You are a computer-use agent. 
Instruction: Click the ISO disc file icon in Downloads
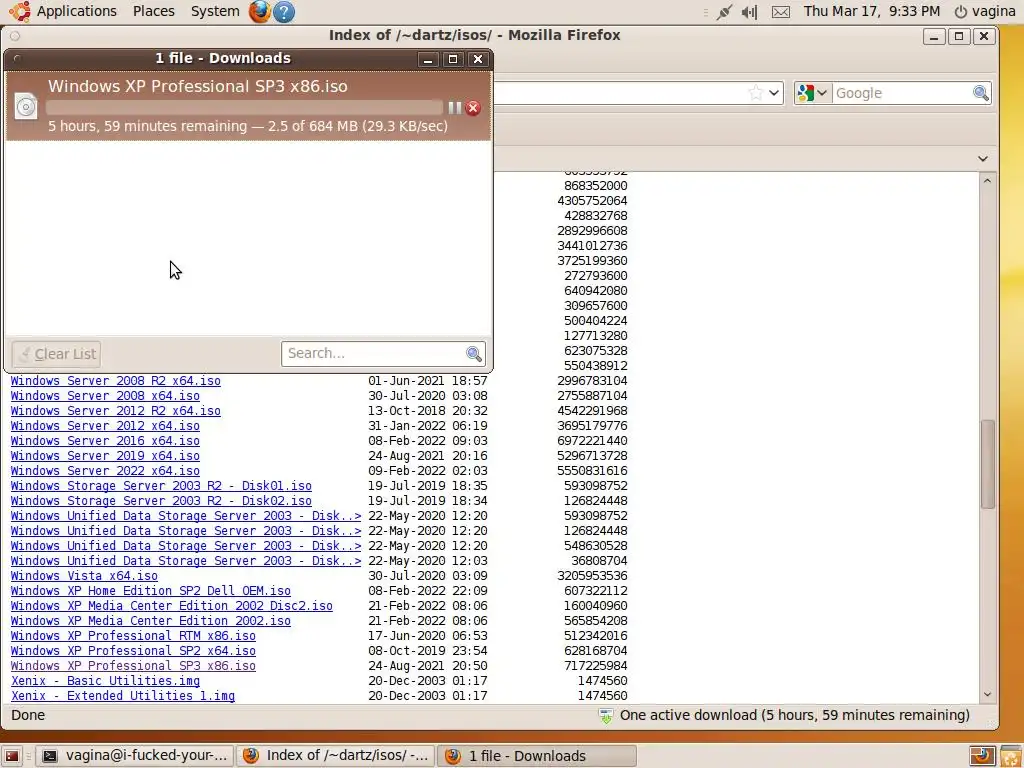[x=26, y=106]
